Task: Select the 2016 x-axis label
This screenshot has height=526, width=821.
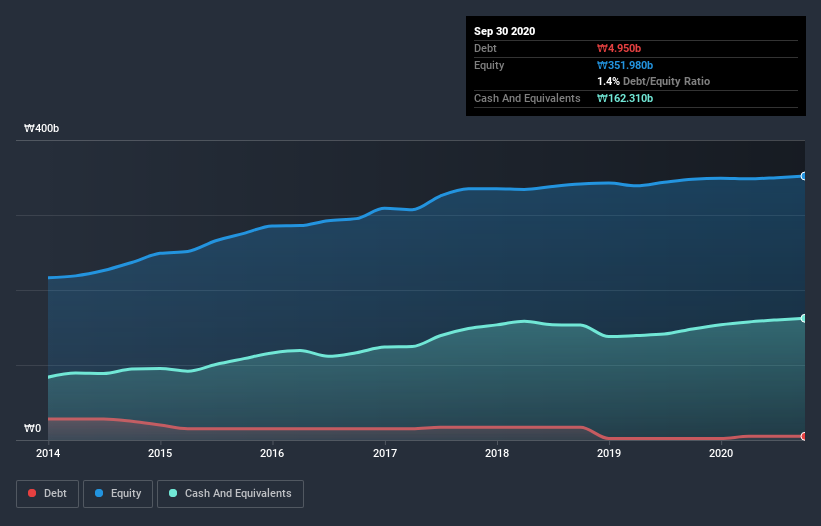Action: 272,453
